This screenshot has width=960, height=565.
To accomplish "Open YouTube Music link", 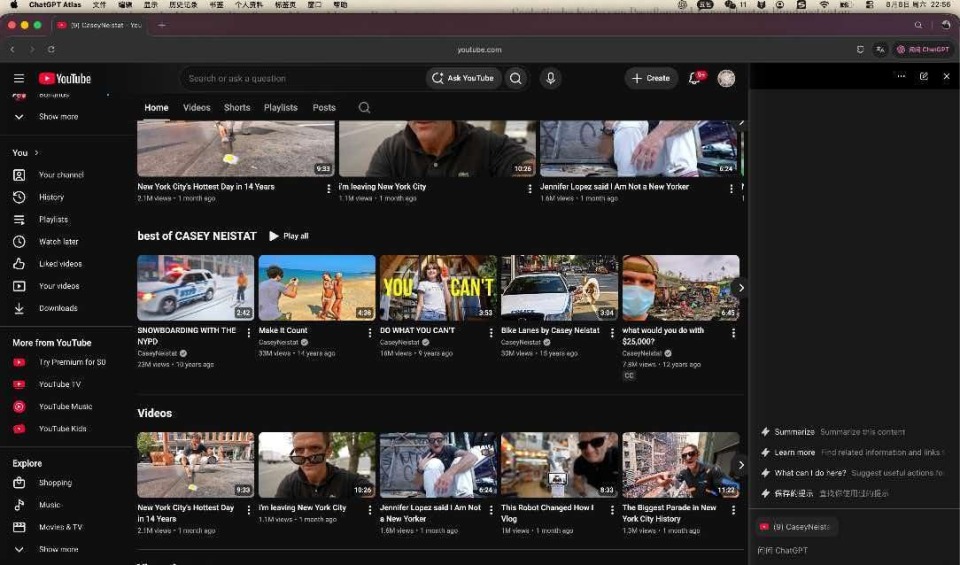I will [66, 406].
